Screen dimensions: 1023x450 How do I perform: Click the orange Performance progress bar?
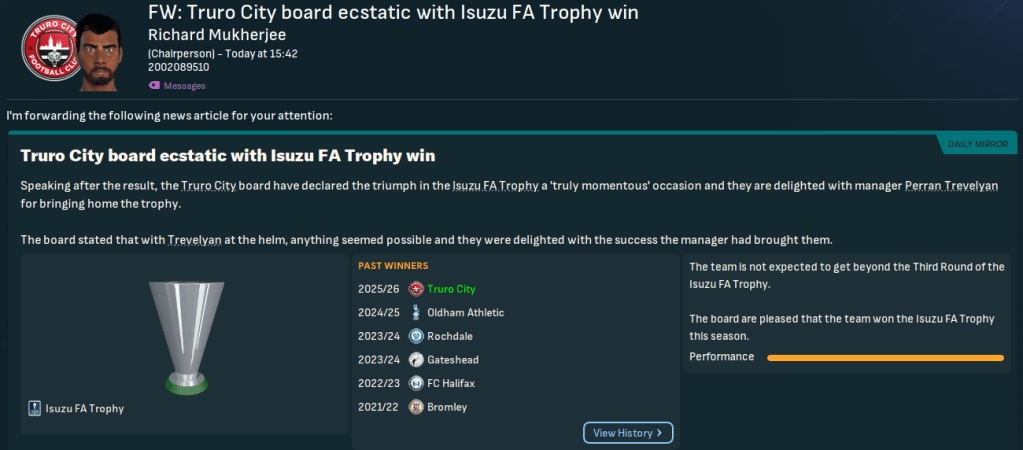tap(884, 357)
